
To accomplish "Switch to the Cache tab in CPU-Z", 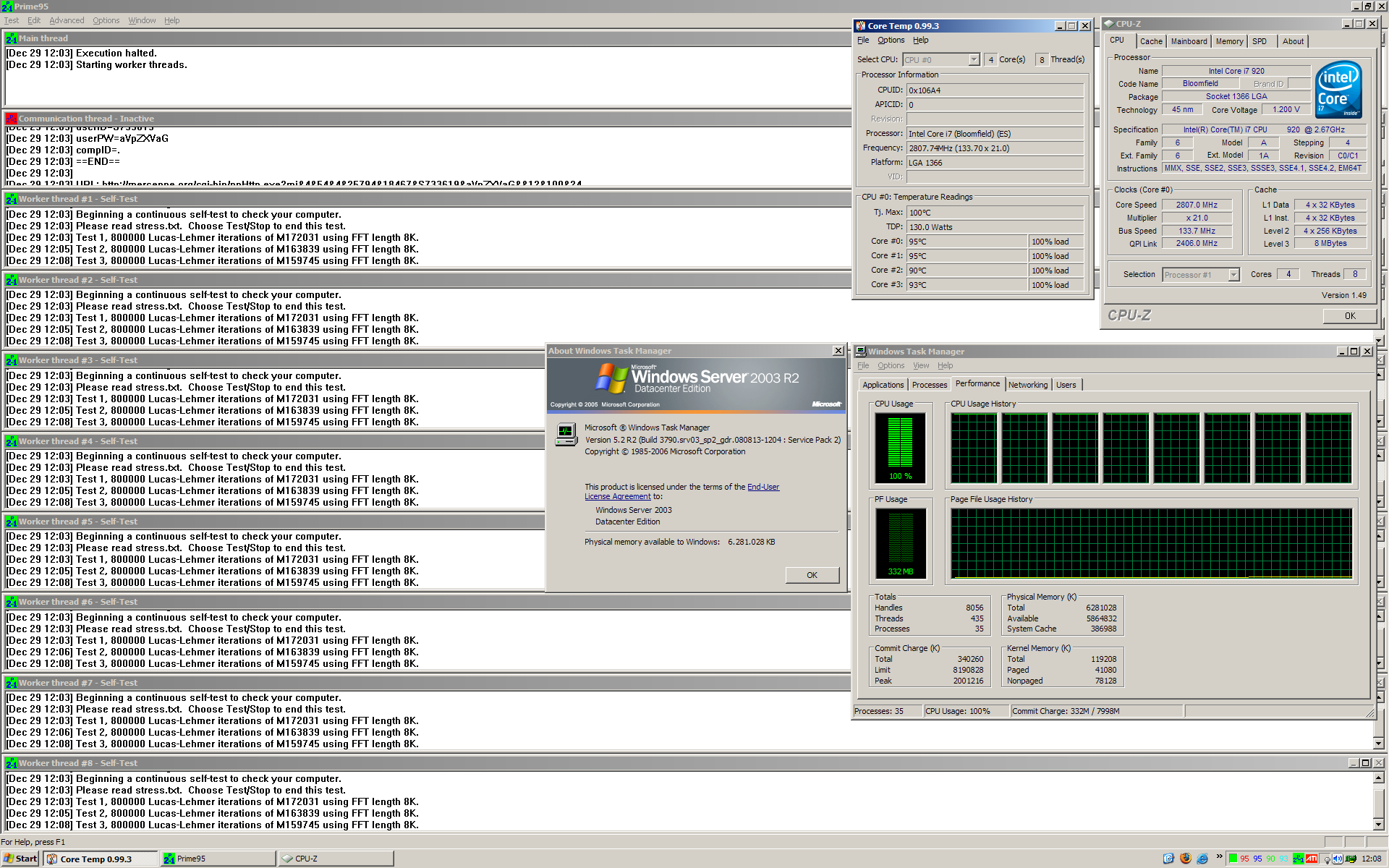I will pyautogui.click(x=1151, y=41).
